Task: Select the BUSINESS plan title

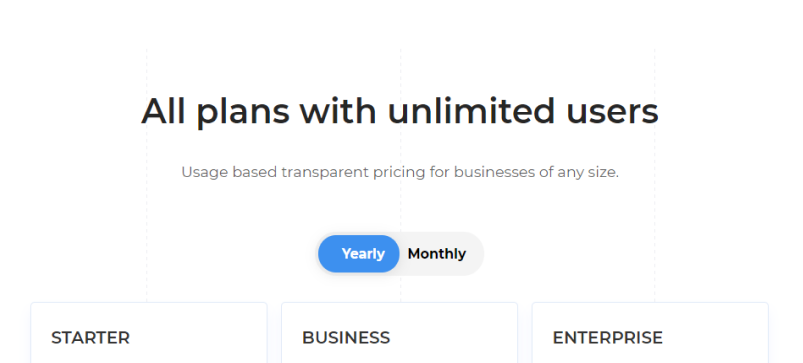Action: click(x=346, y=338)
